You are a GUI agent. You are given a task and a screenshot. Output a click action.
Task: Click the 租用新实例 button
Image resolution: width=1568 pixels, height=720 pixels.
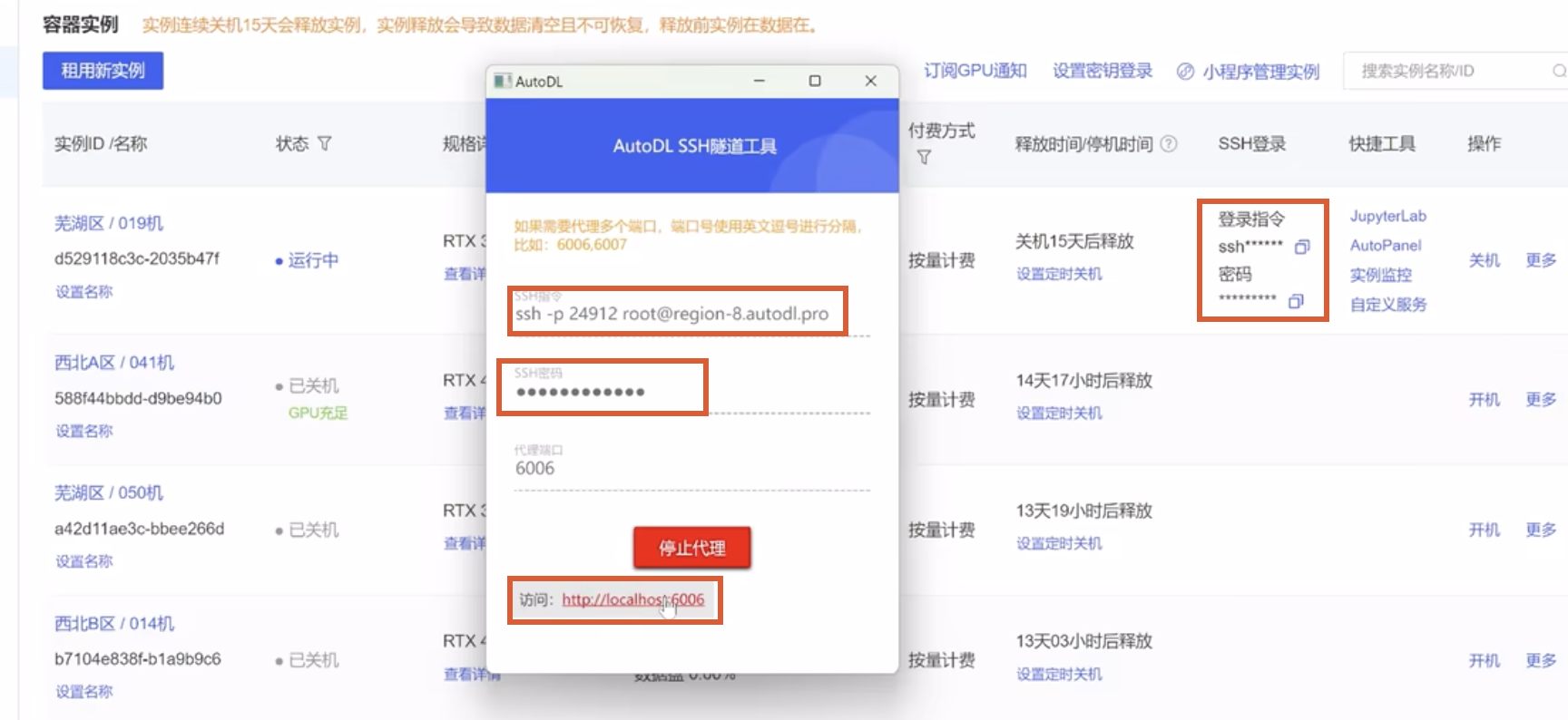coord(103,71)
